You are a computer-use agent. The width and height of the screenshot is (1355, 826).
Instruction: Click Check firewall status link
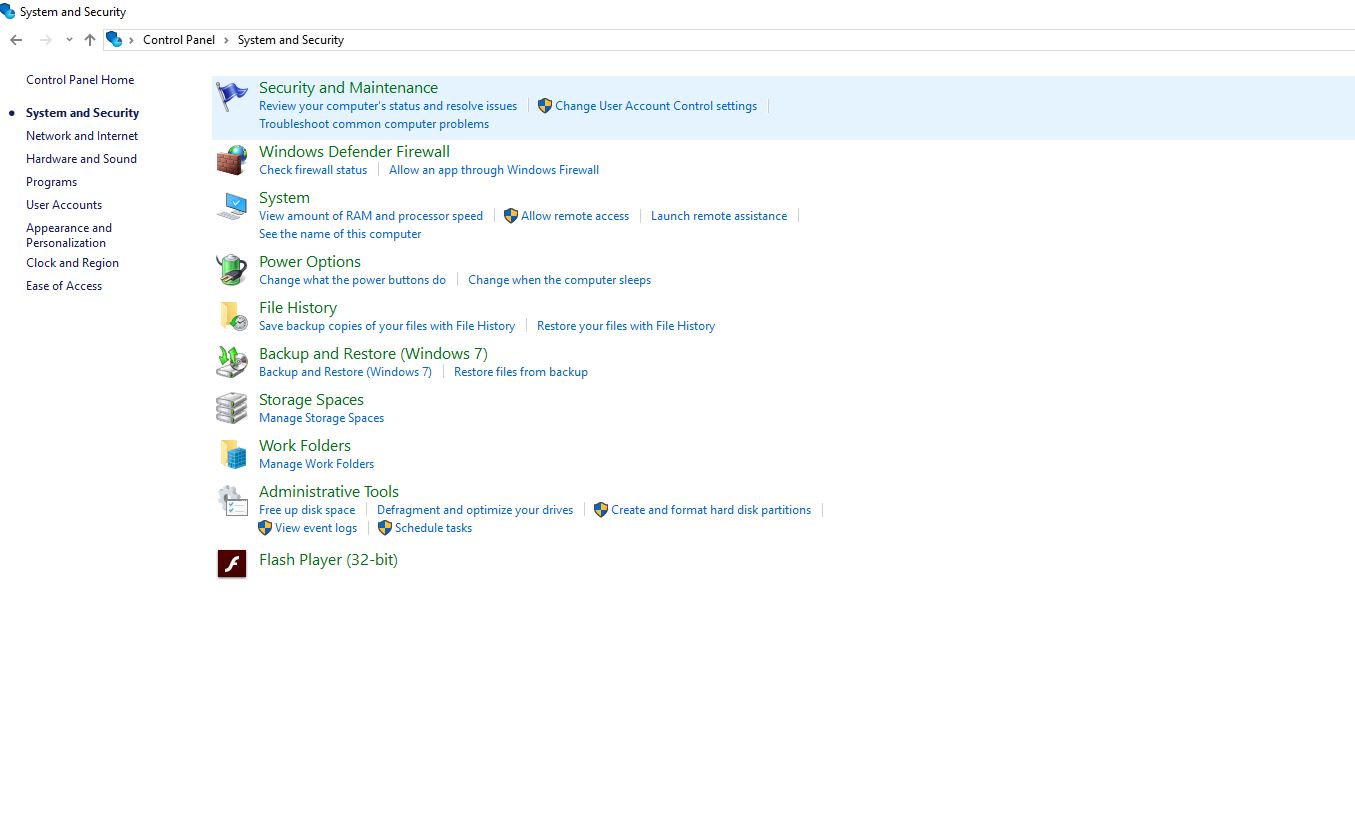[313, 170]
